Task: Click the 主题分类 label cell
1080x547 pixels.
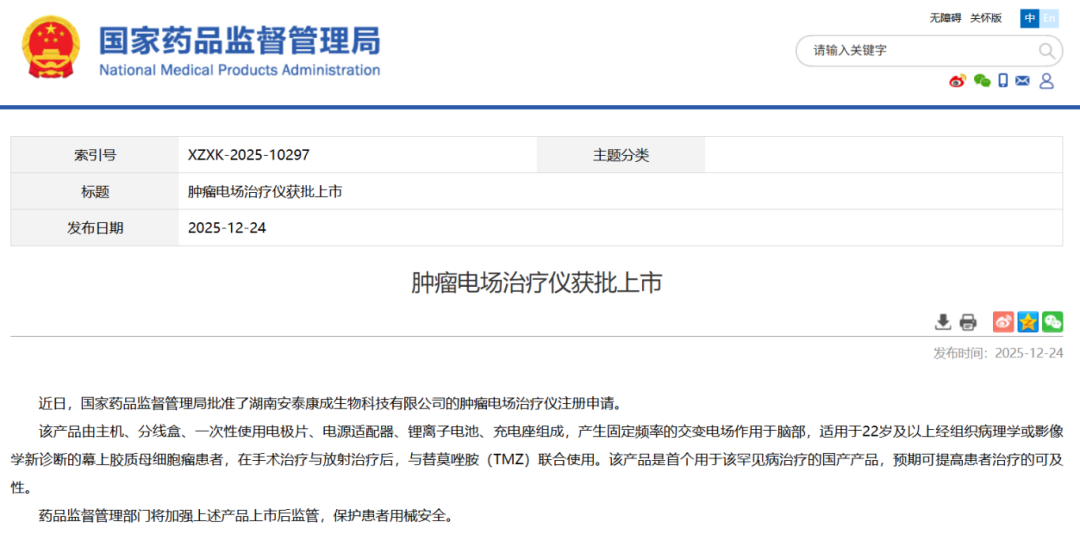Action: pos(621,155)
